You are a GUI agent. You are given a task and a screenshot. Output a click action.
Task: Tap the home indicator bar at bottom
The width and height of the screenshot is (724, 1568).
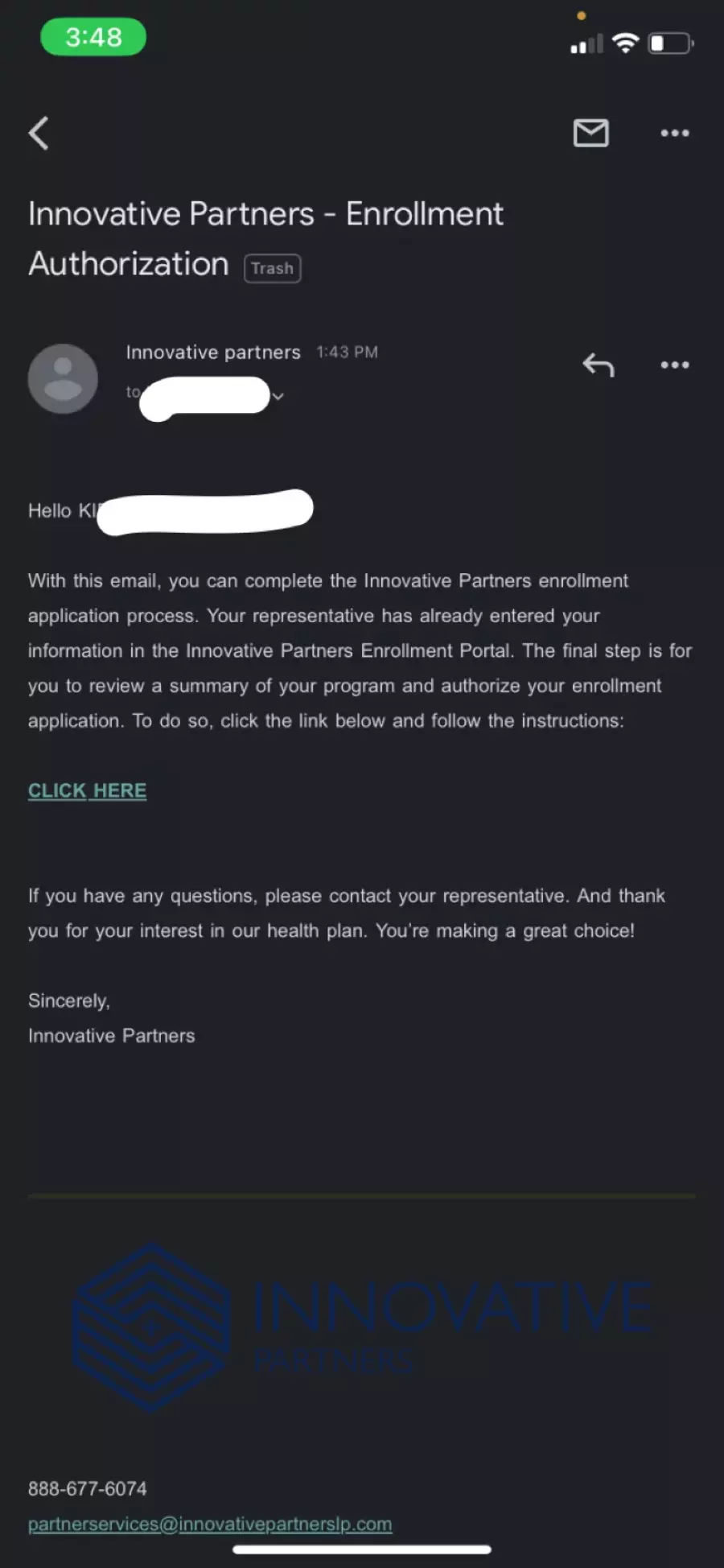(x=362, y=1549)
